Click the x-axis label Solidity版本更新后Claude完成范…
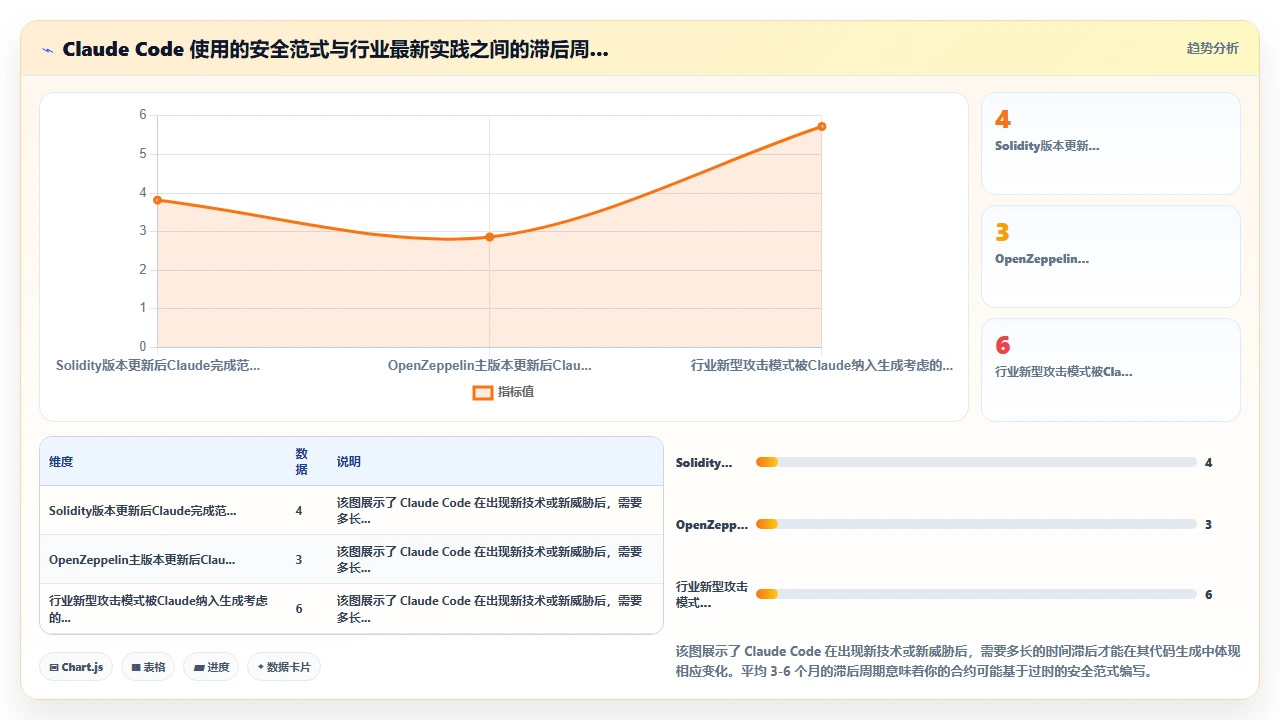The width and height of the screenshot is (1280, 720). (158, 366)
